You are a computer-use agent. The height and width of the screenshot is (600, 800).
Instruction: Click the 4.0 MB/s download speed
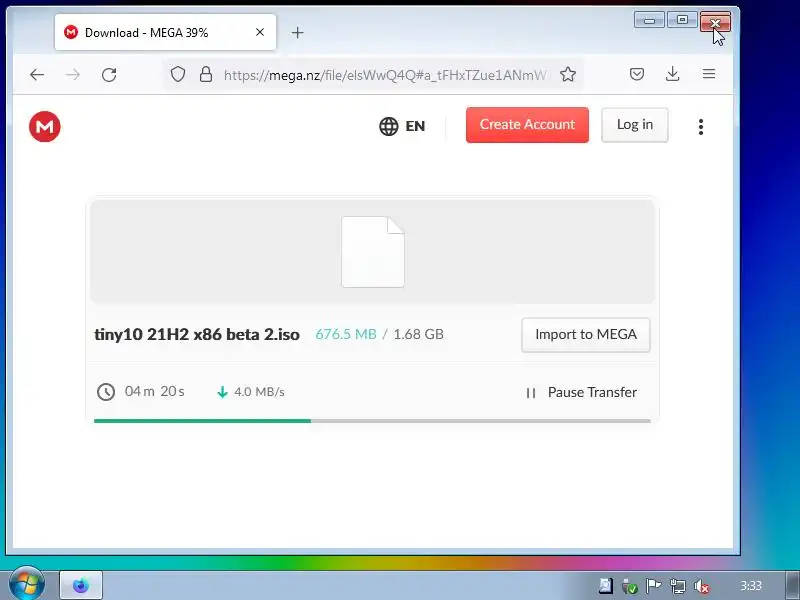(259, 392)
